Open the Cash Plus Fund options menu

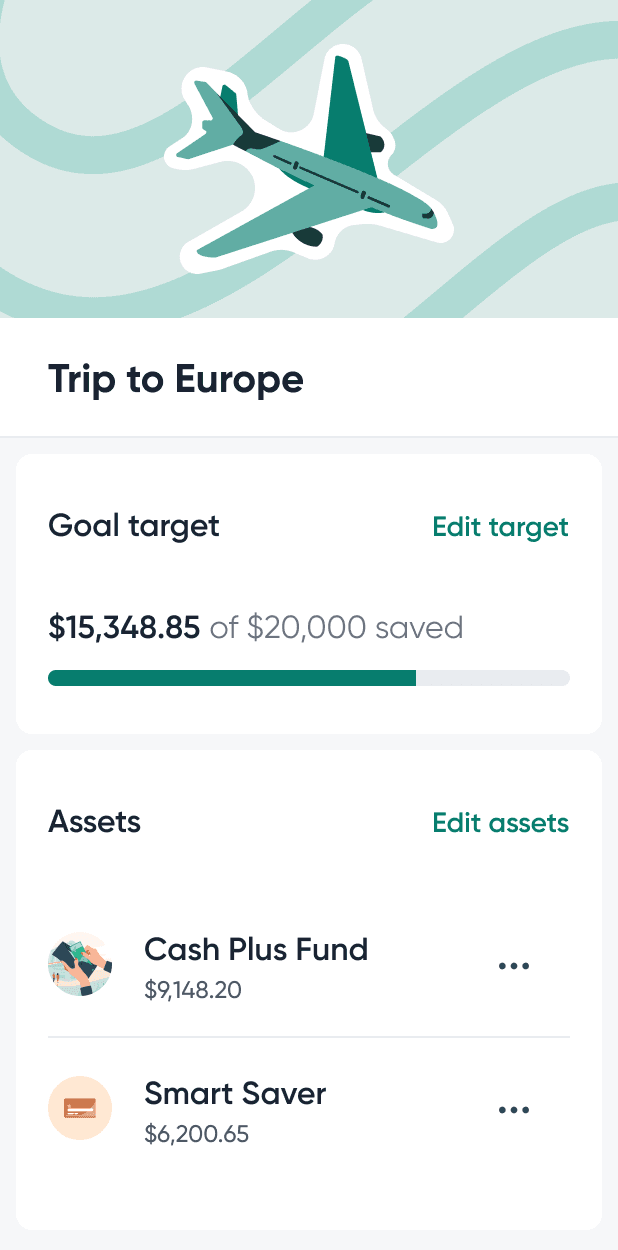tap(513, 966)
